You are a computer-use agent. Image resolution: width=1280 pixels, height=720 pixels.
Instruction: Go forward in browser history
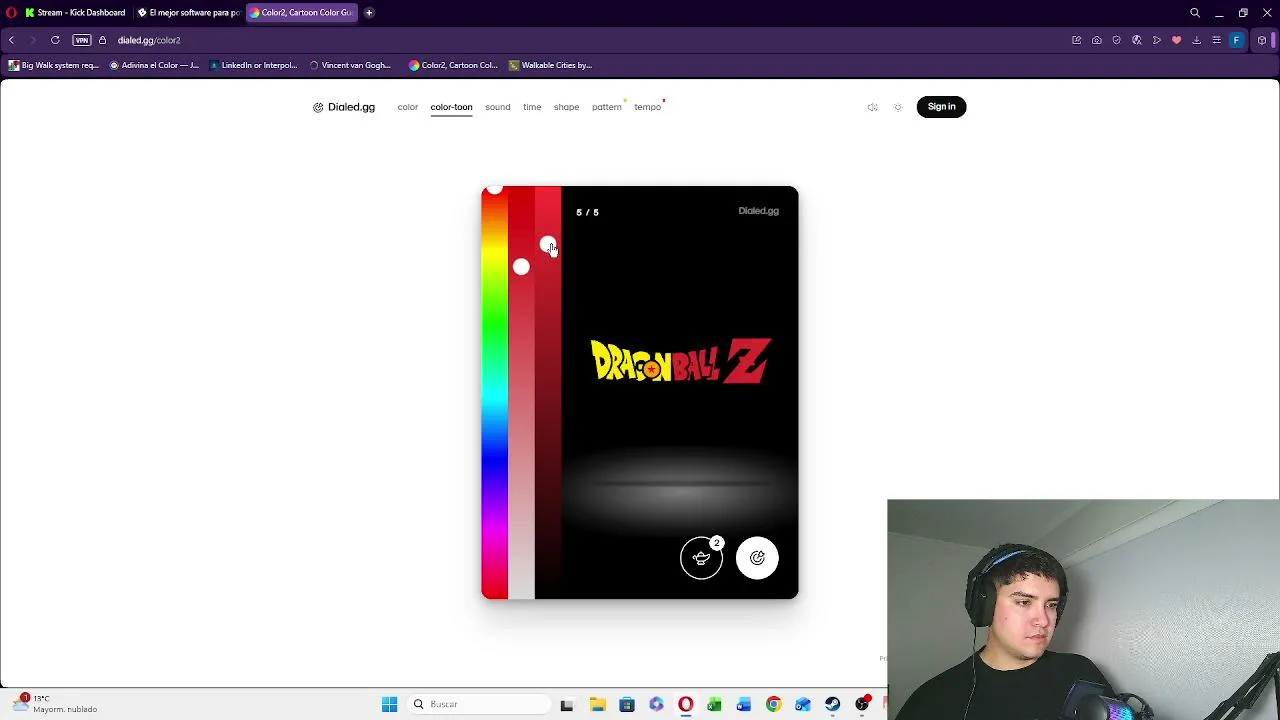click(33, 40)
